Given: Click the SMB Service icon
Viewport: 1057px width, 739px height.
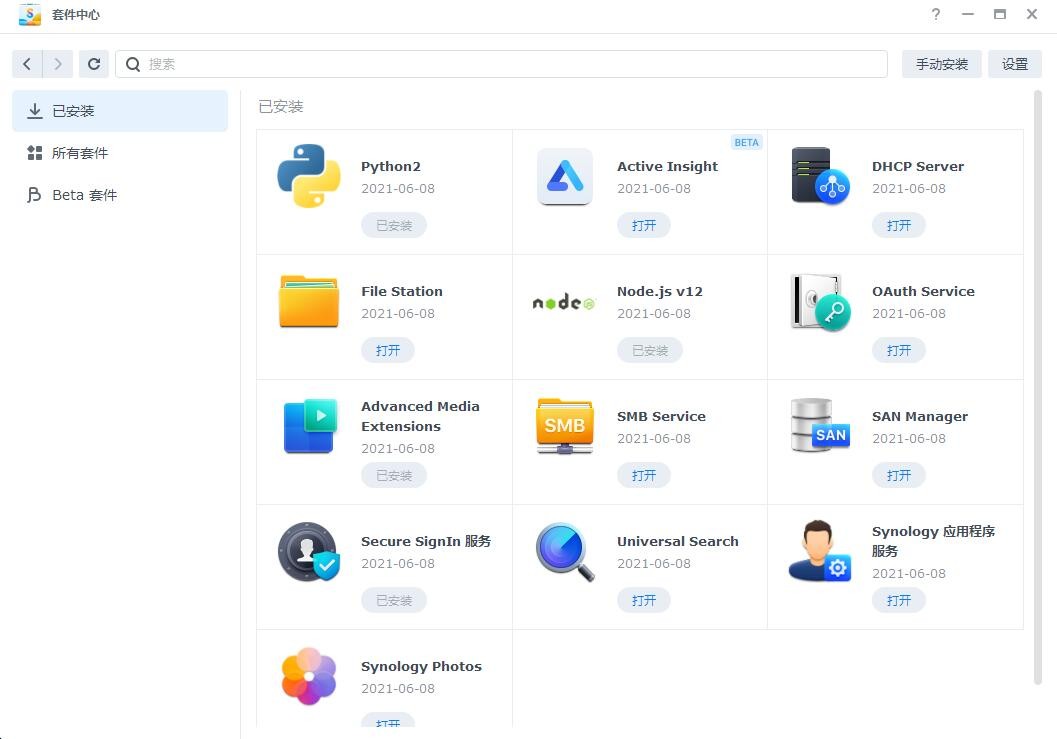Looking at the screenshot, I should pyautogui.click(x=564, y=426).
